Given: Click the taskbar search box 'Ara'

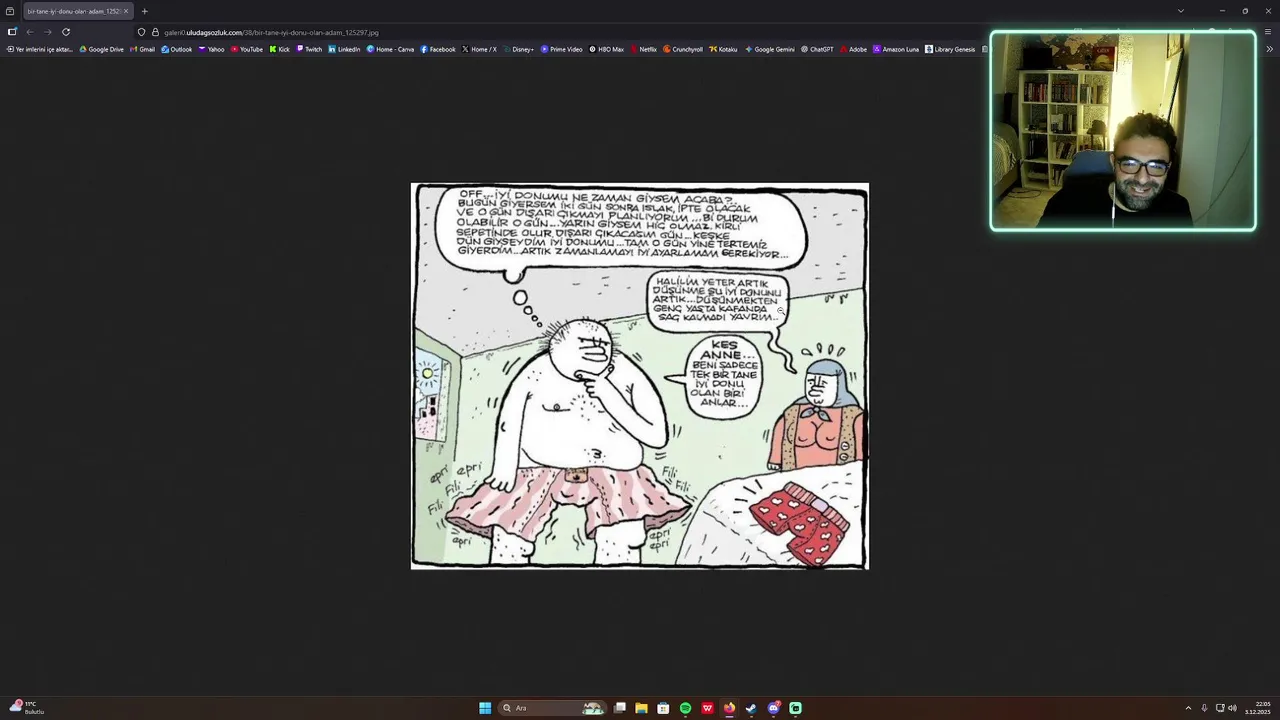Looking at the screenshot, I should click(x=552, y=708).
